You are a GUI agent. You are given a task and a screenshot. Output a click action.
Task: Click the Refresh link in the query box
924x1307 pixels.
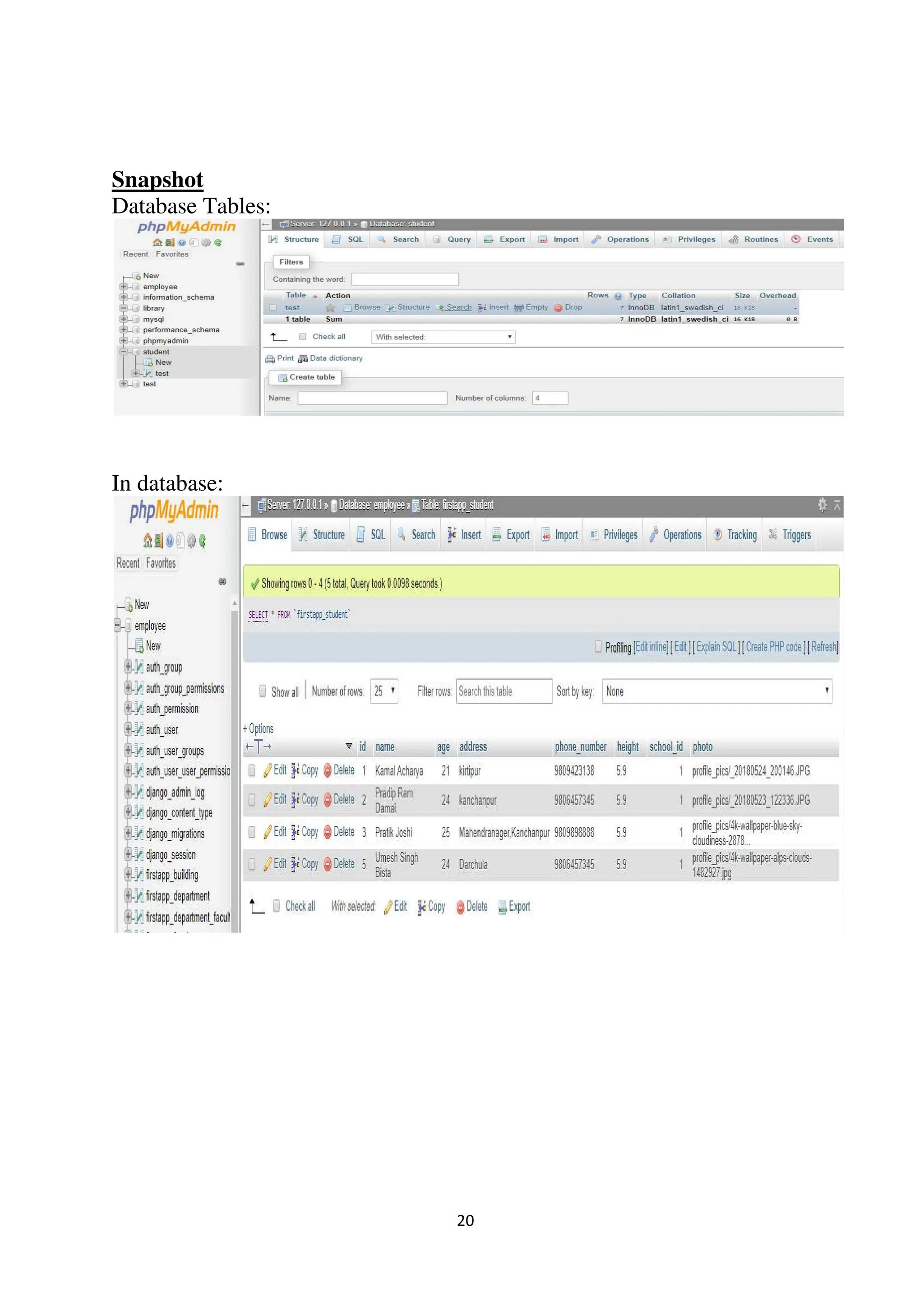pos(823,647)
